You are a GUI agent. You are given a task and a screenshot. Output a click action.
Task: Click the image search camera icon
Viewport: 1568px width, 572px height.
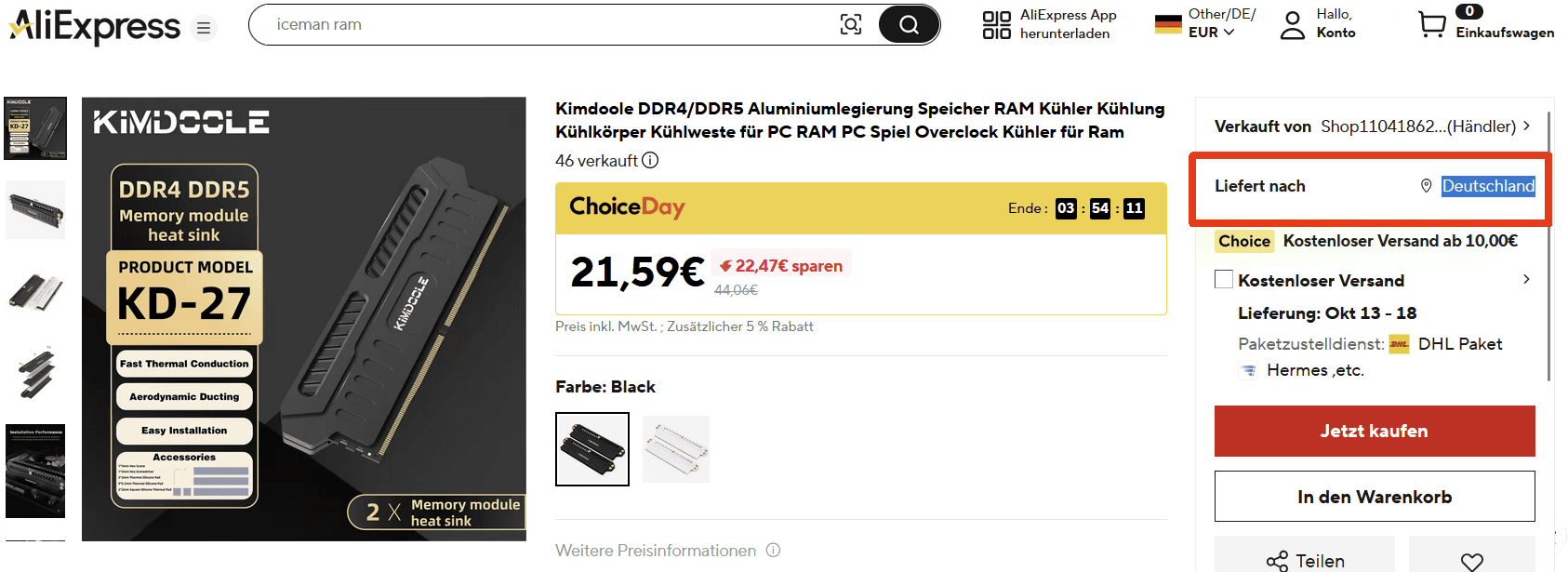pos(850,24)
